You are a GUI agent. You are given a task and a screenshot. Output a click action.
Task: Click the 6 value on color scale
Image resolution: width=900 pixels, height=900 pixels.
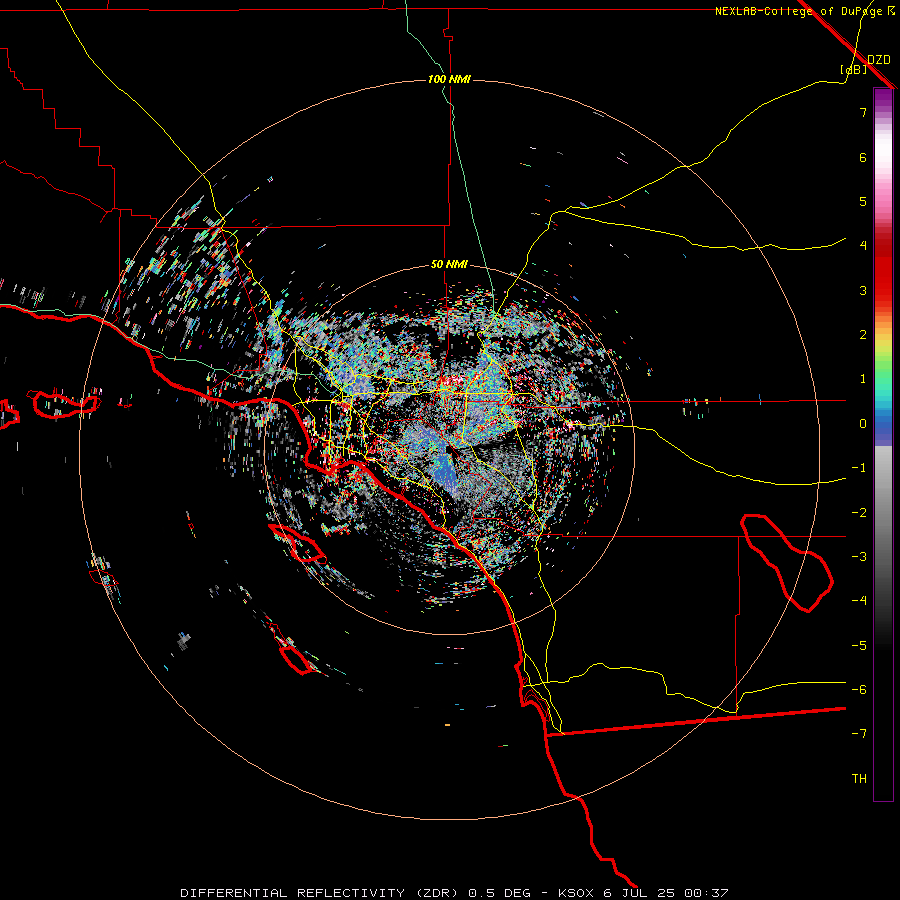(x=863, y=157)
